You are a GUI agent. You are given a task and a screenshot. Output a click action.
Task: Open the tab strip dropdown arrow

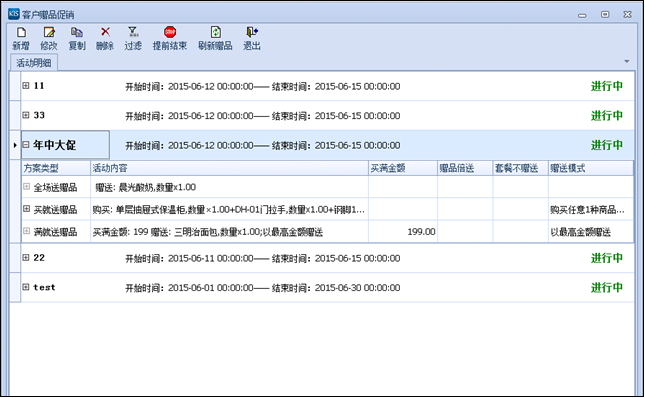tap(626, 62)
